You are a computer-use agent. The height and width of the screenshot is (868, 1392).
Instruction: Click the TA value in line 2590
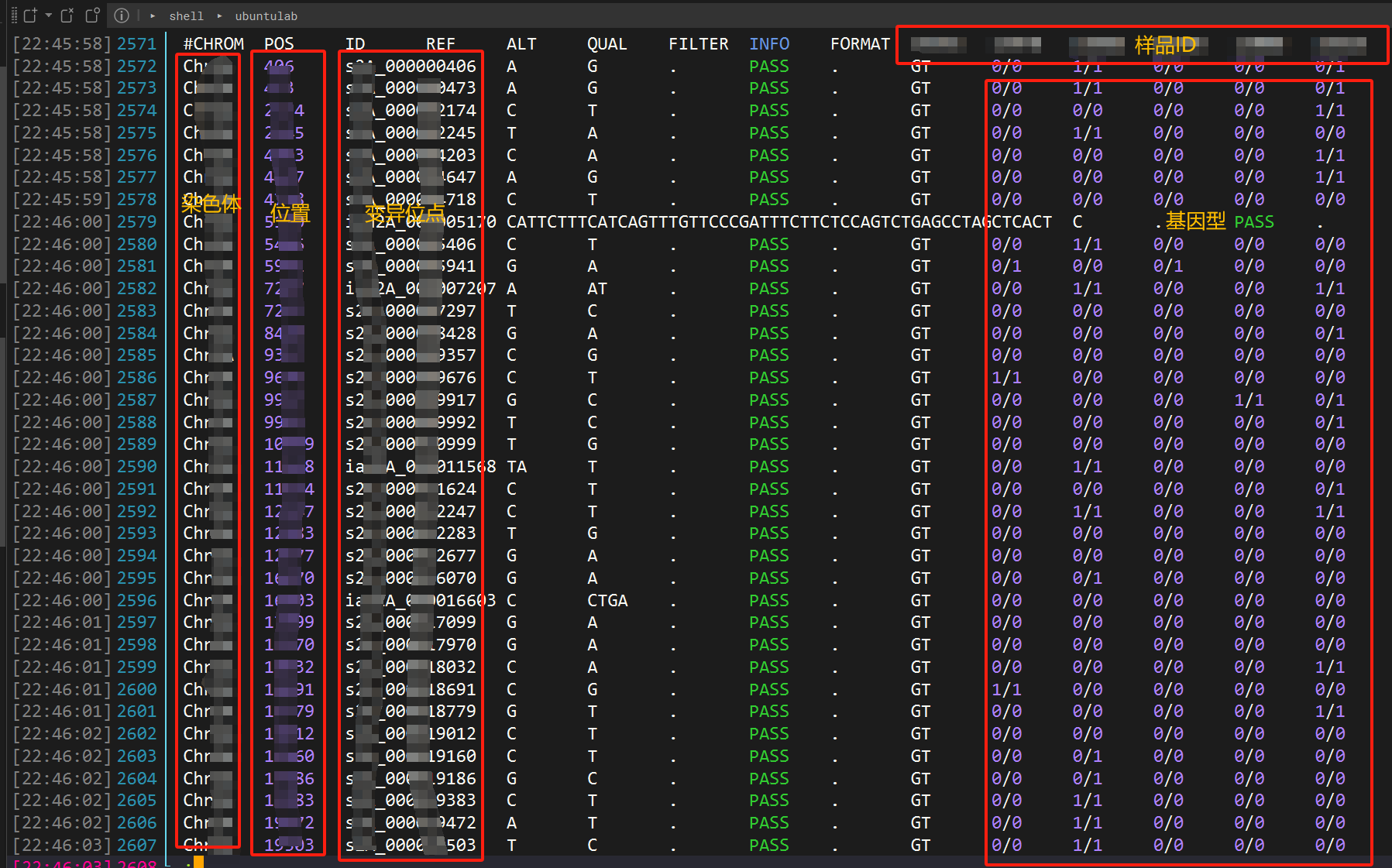point(517,467)
